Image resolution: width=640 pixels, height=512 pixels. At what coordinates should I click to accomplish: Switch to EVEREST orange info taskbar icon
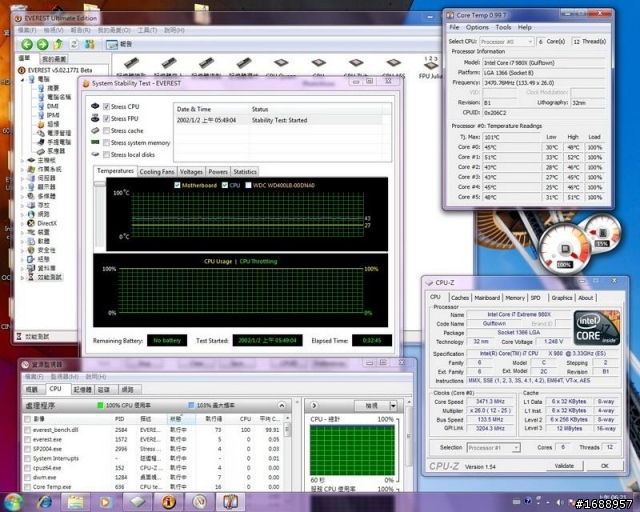pyautogui.click(x=168, y=502)
